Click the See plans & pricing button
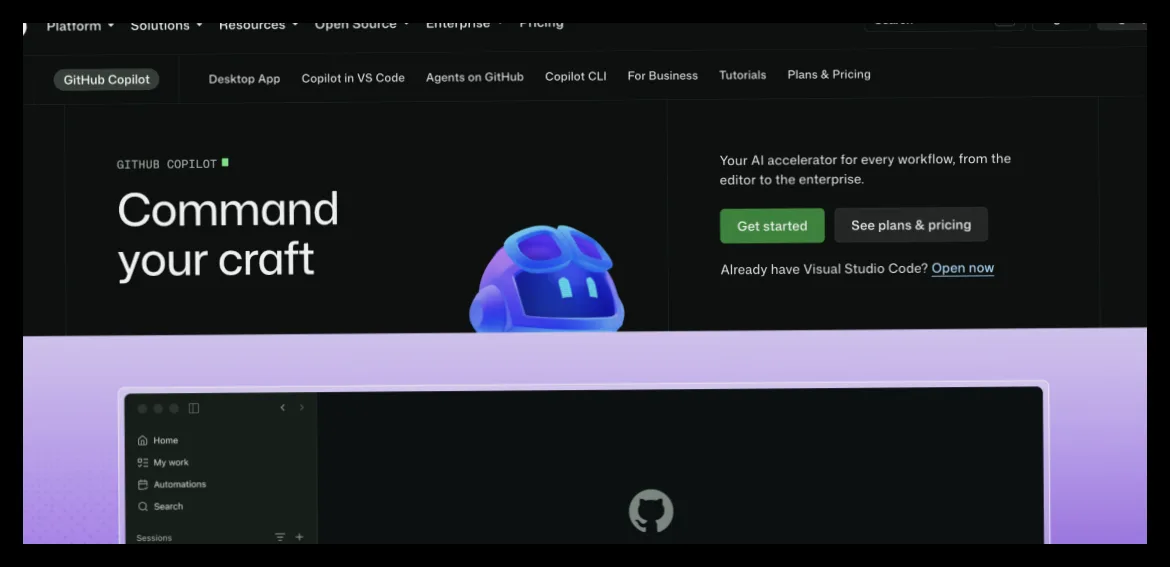Screen dimensions: 1170x567 pos(911,225)
